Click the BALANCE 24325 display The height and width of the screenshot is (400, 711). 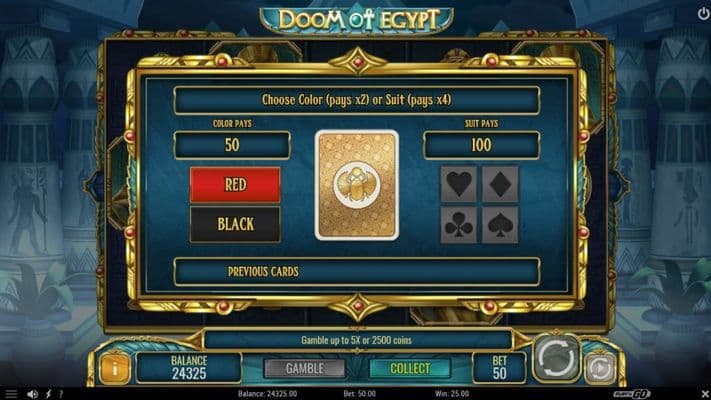(189, 367)
